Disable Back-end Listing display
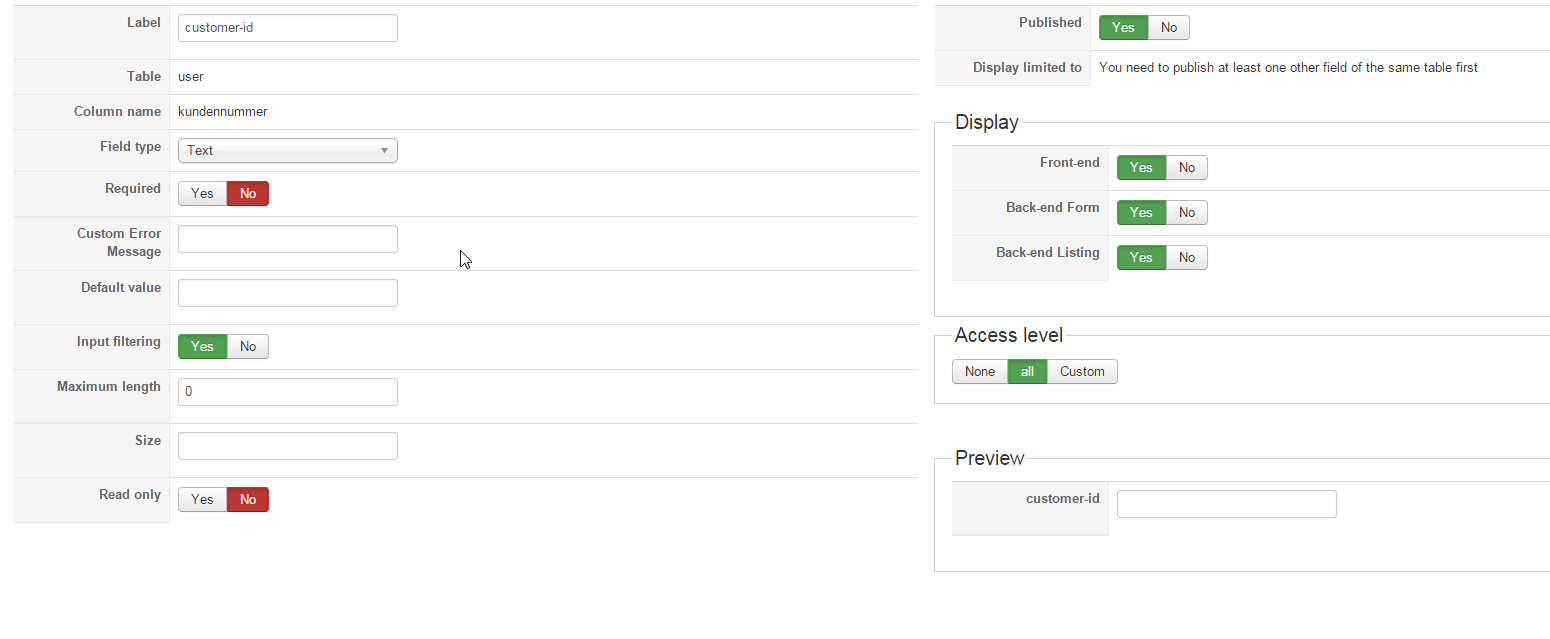 pyautogui.click(x=1186, y=258)
